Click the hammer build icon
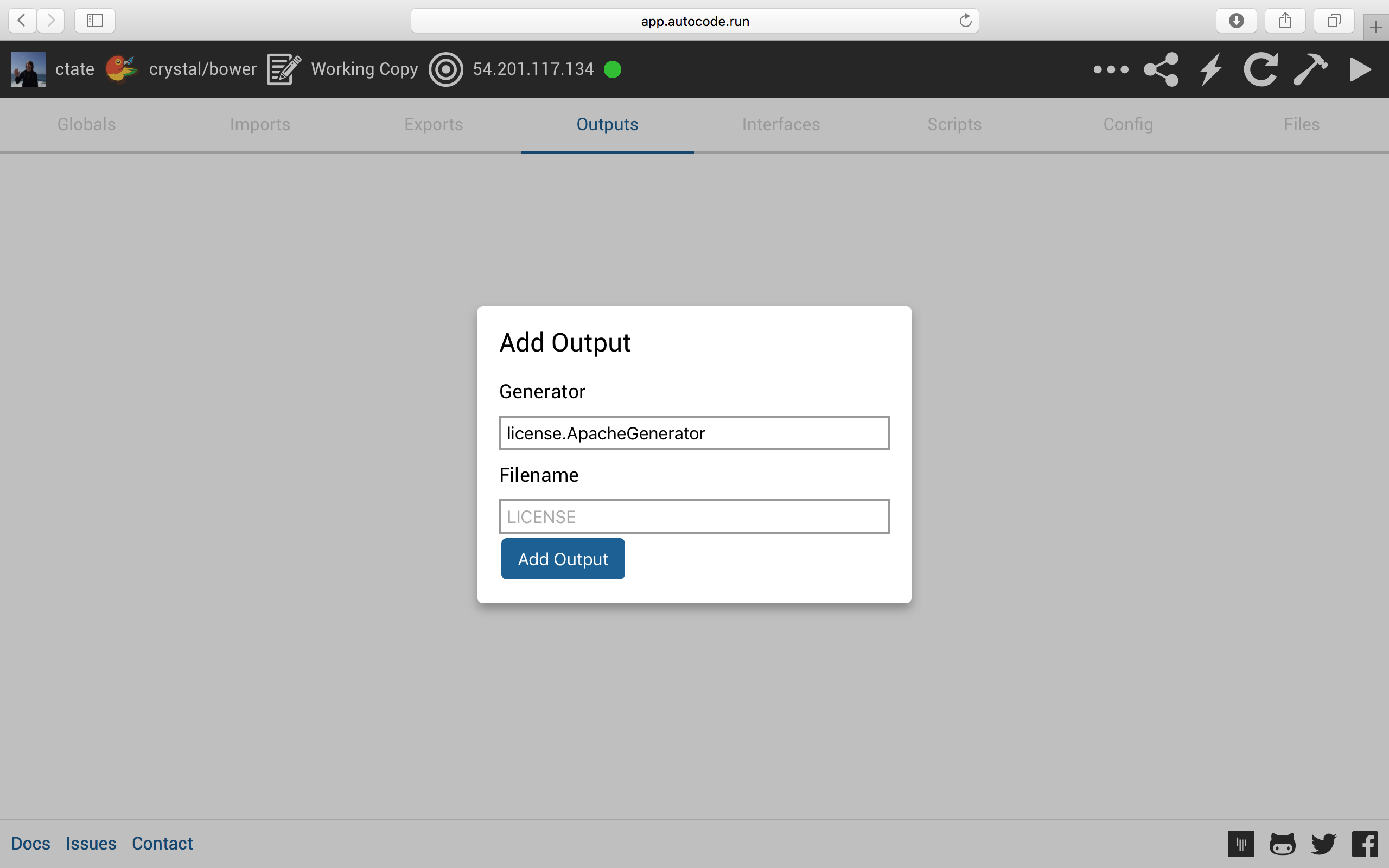Viewport: 1389px width, 868px height. coord(1310,69)
